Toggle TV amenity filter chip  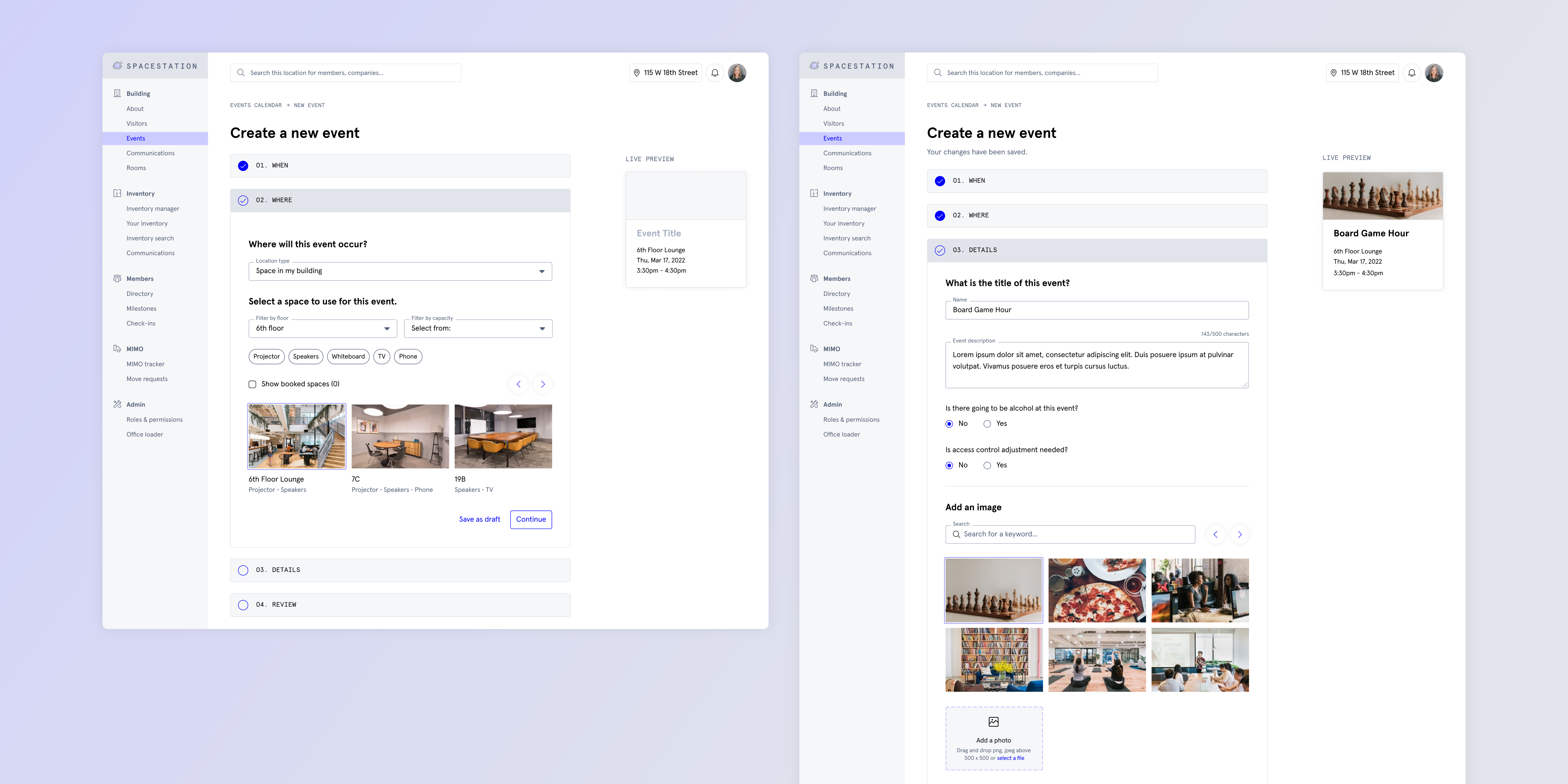[382, 357]
